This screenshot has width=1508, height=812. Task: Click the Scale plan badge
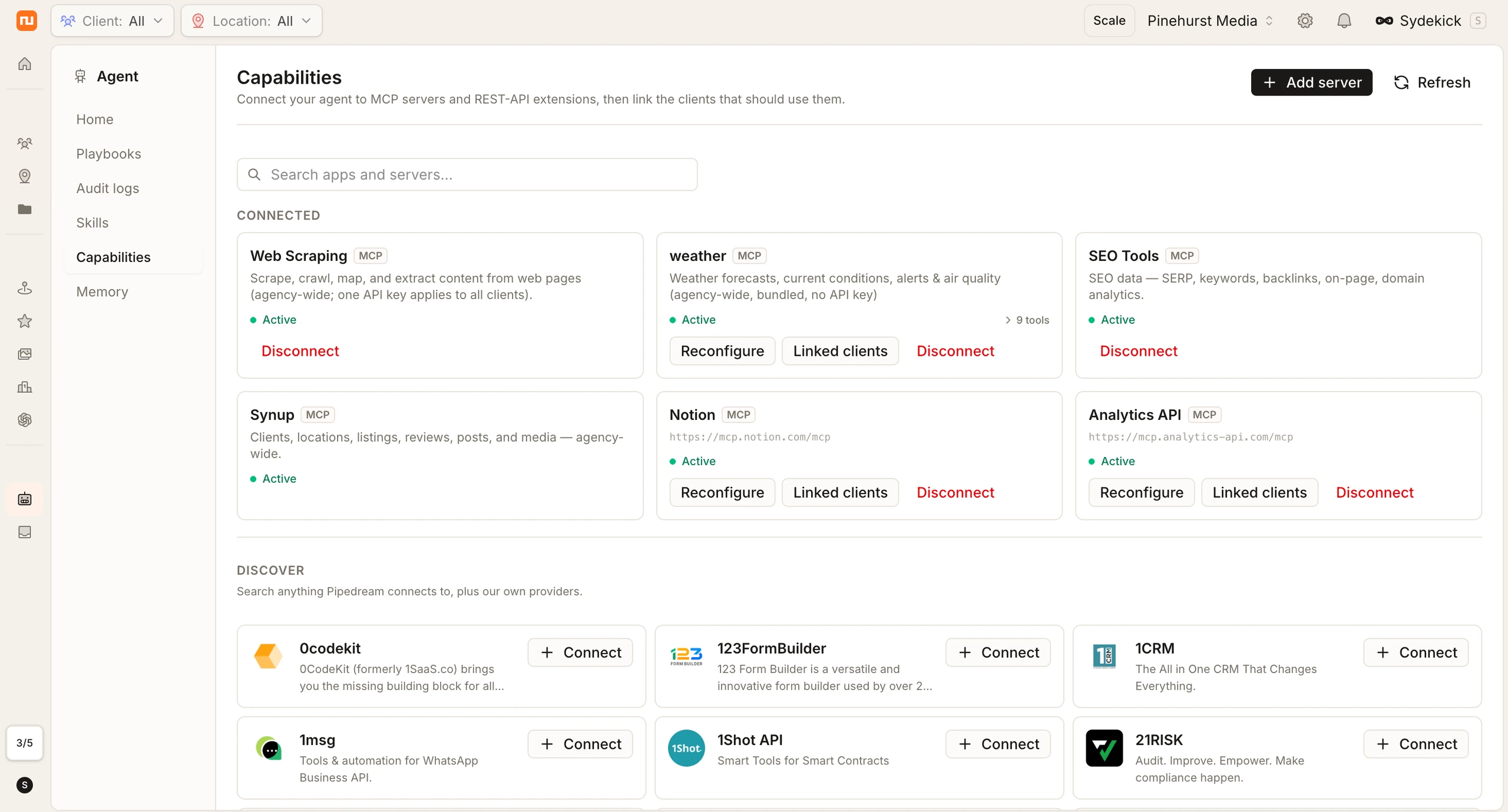pos(1109,21)
